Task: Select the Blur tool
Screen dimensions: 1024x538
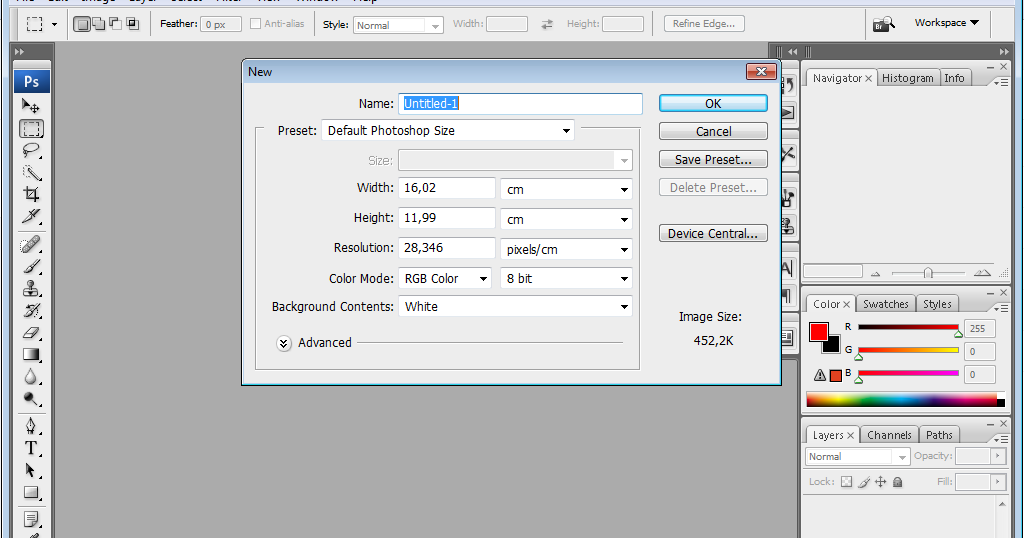Action: (31, 377)
